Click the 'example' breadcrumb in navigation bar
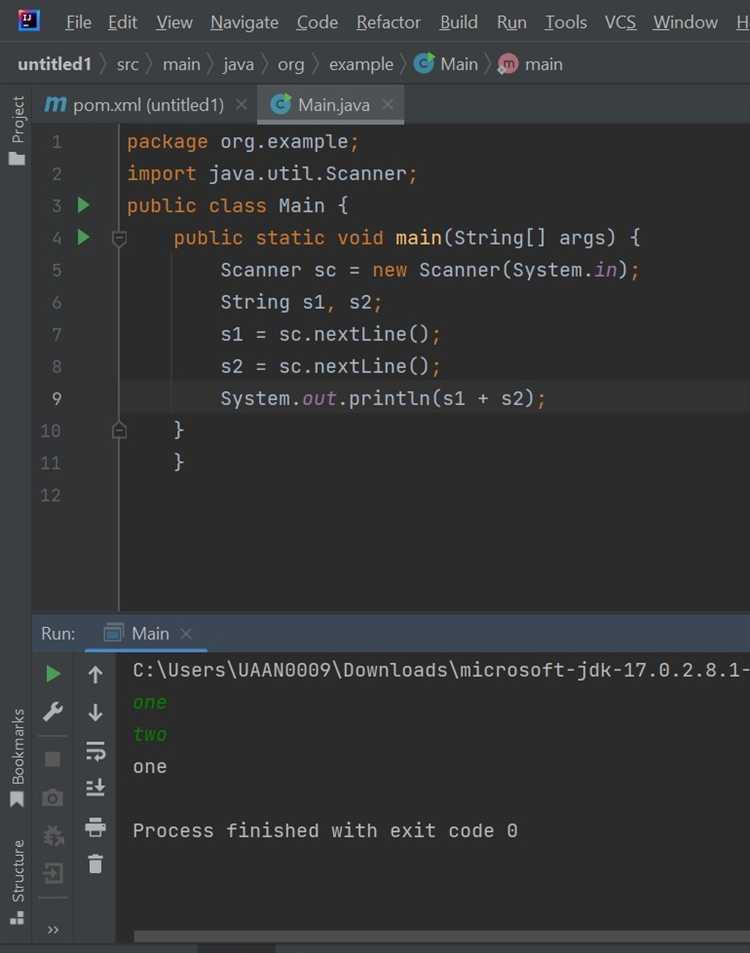 point(361,64)
